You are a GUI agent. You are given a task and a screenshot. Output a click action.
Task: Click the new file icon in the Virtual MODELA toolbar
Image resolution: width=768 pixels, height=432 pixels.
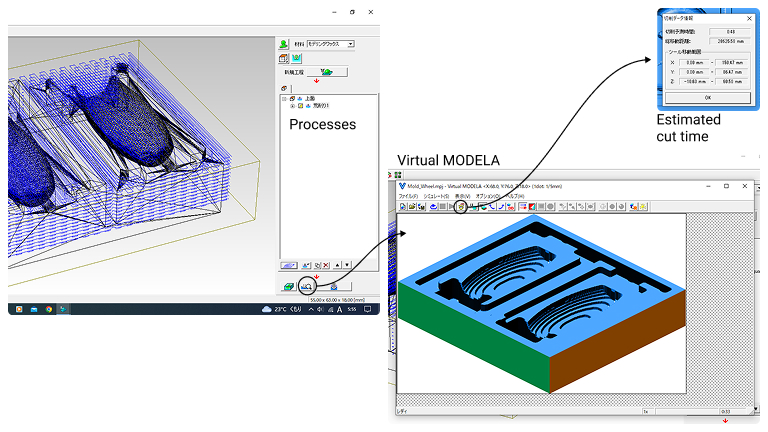click(403, 207)
